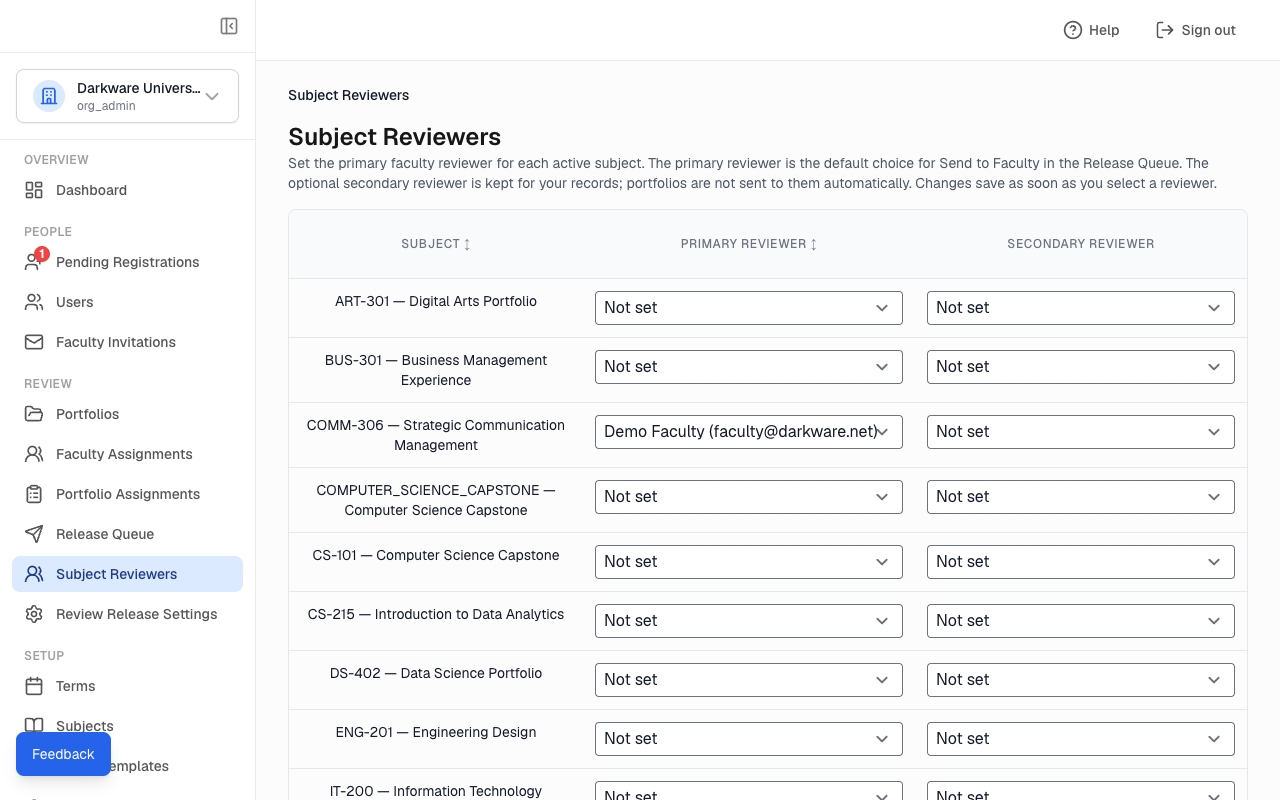The width and height of the screenshot is (1280, 800).
Task: Click the Portfolio Assignments clipboard icon
Action: 34,494
